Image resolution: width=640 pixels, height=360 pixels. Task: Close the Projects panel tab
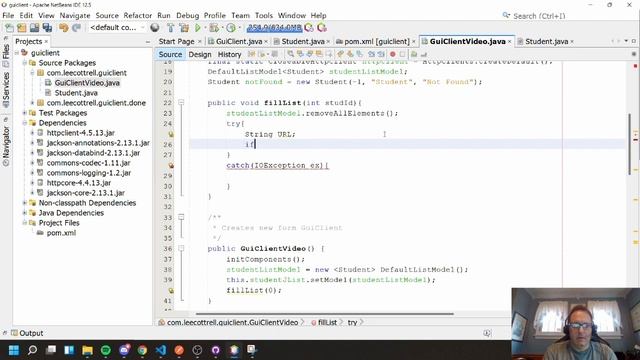coord(46,42)
